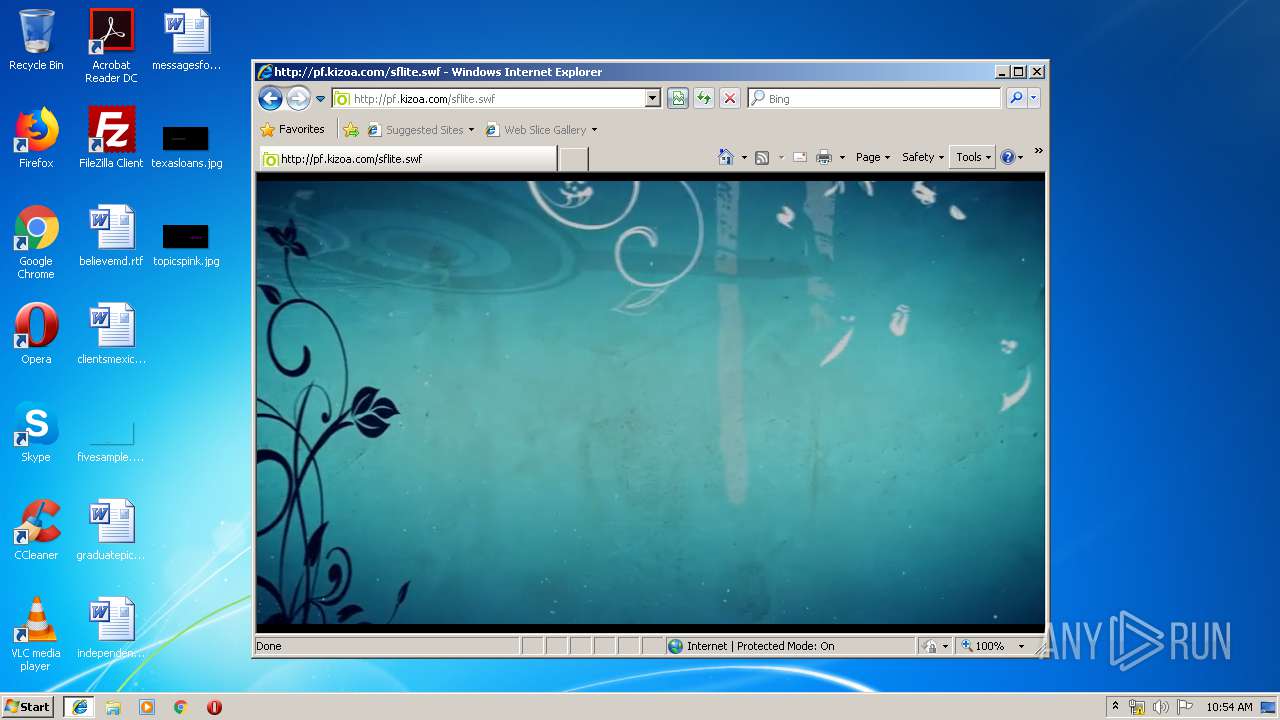Open the Favorites center
The image size is (1280, 720).
[292, 129]
